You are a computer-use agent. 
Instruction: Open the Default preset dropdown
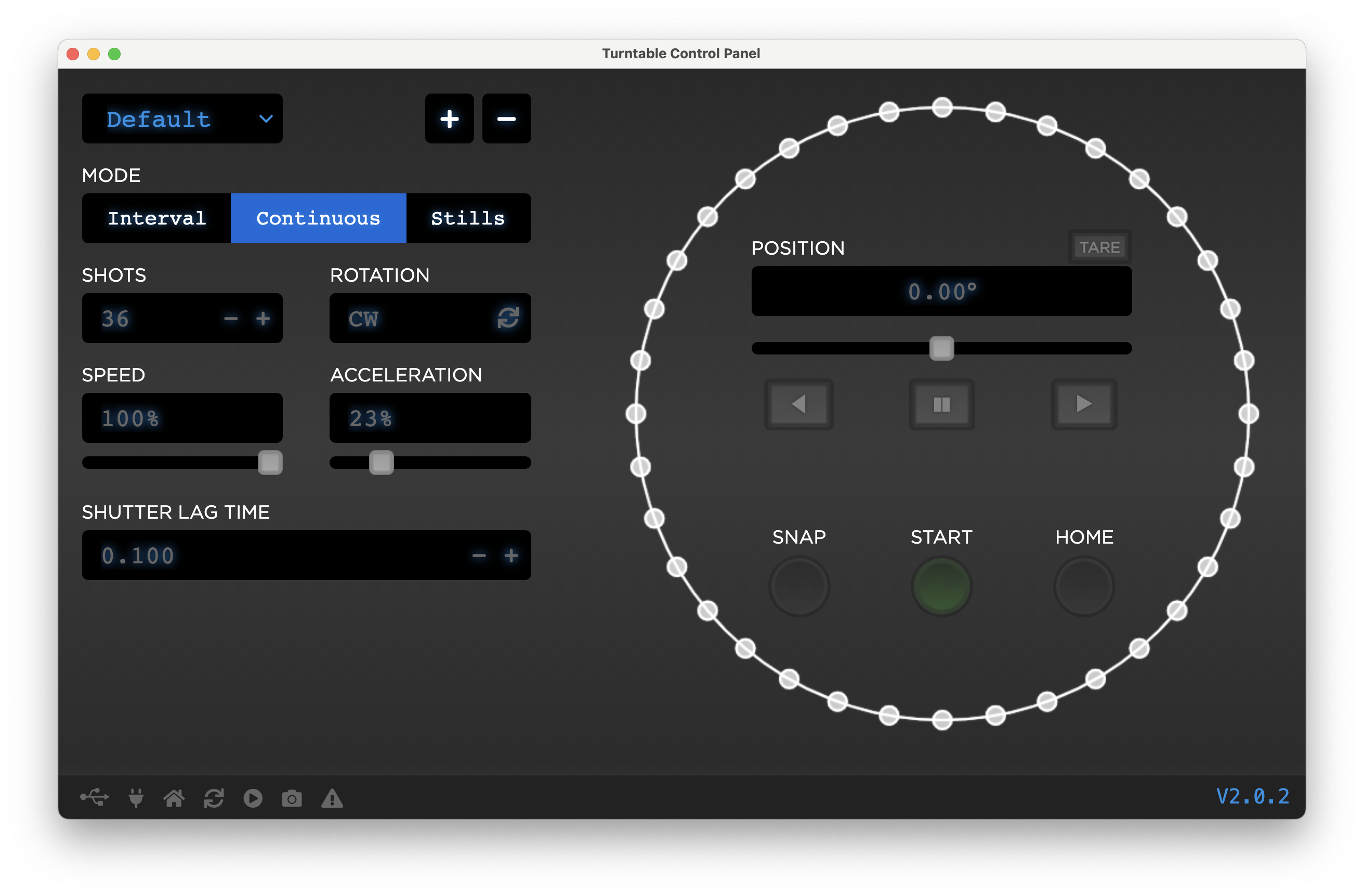point(182,118)
